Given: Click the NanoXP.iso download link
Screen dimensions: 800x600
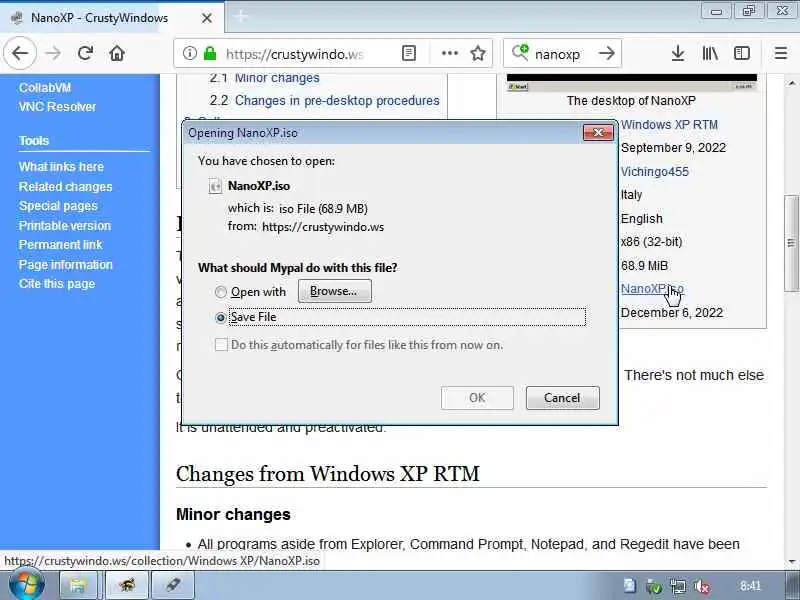Looking at the screenshot, I should pyautogui.click(x=652, y=289).
